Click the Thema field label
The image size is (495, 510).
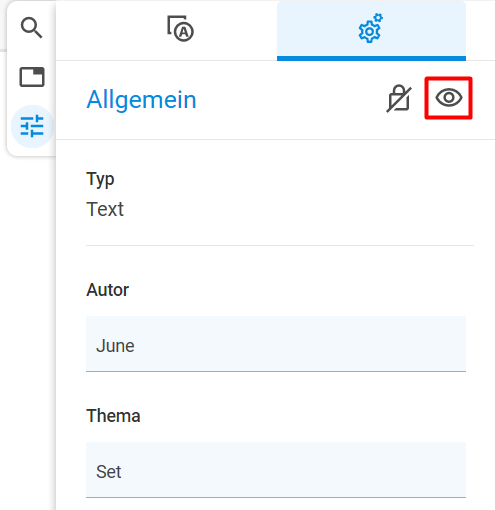pyautogui.click(x=113, y=416)
